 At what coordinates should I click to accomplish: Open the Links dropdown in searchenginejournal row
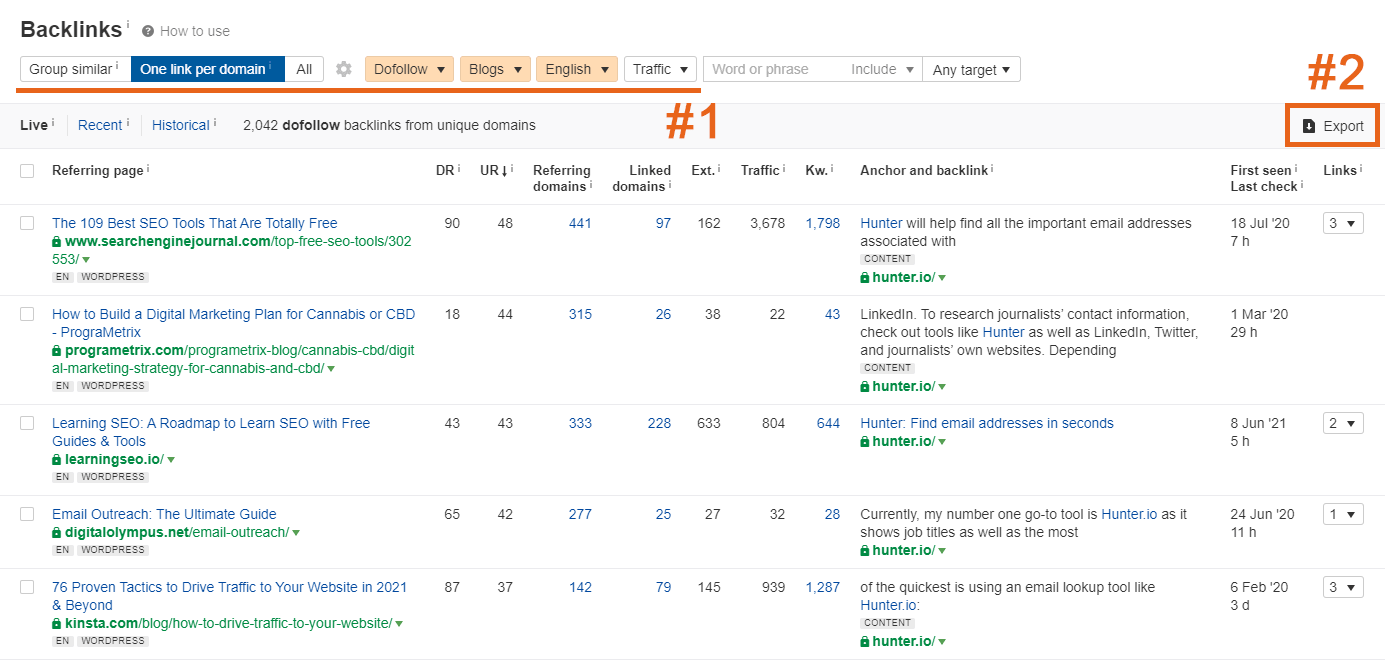pyautogui.click(x=1343, y=223)
